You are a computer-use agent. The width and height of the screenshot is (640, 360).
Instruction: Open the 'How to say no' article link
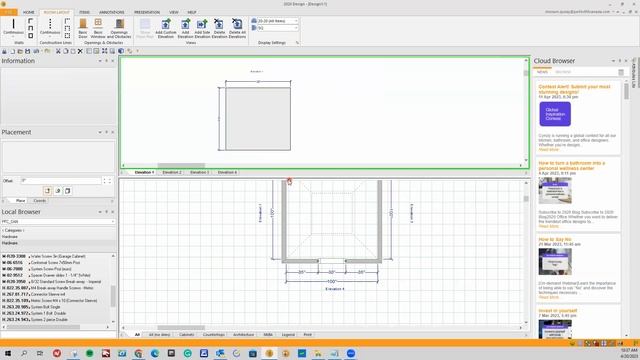coord(555,239)
